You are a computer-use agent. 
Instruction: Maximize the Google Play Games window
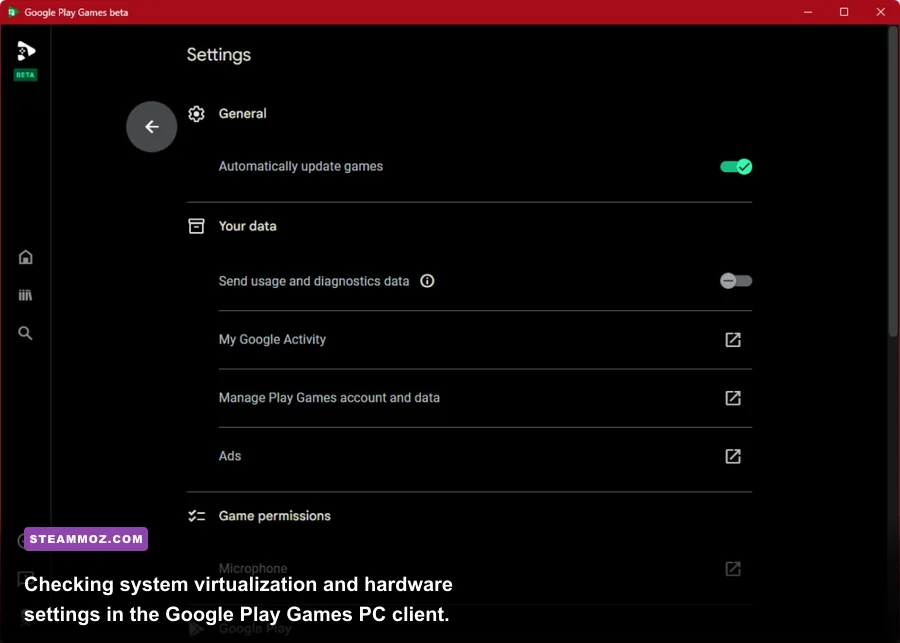(x=844, y=12)
